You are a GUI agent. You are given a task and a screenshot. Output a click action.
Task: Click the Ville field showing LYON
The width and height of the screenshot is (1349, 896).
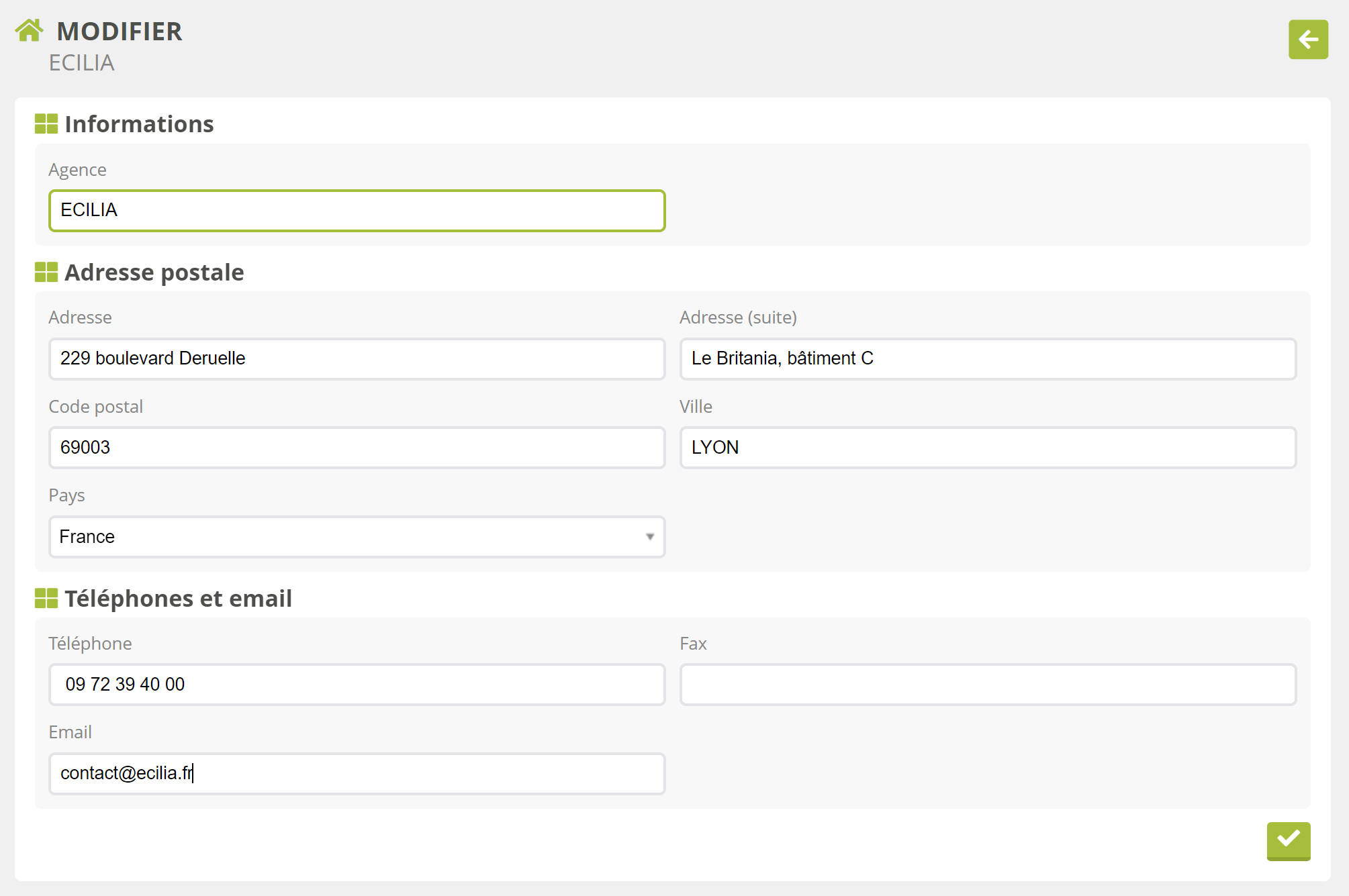[x=987, y=448]
